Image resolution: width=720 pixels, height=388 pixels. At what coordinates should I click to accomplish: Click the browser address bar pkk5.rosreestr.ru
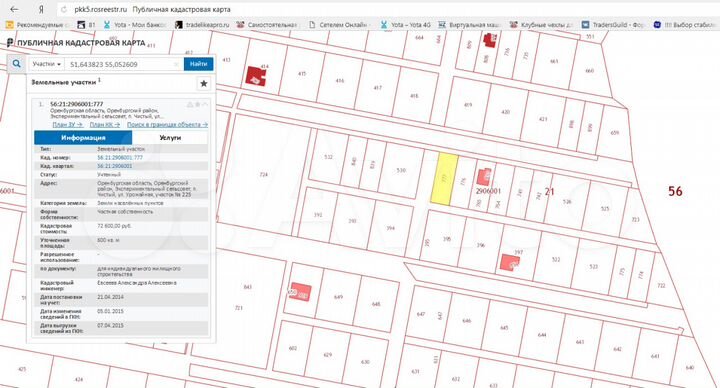[x=100, y=9]
